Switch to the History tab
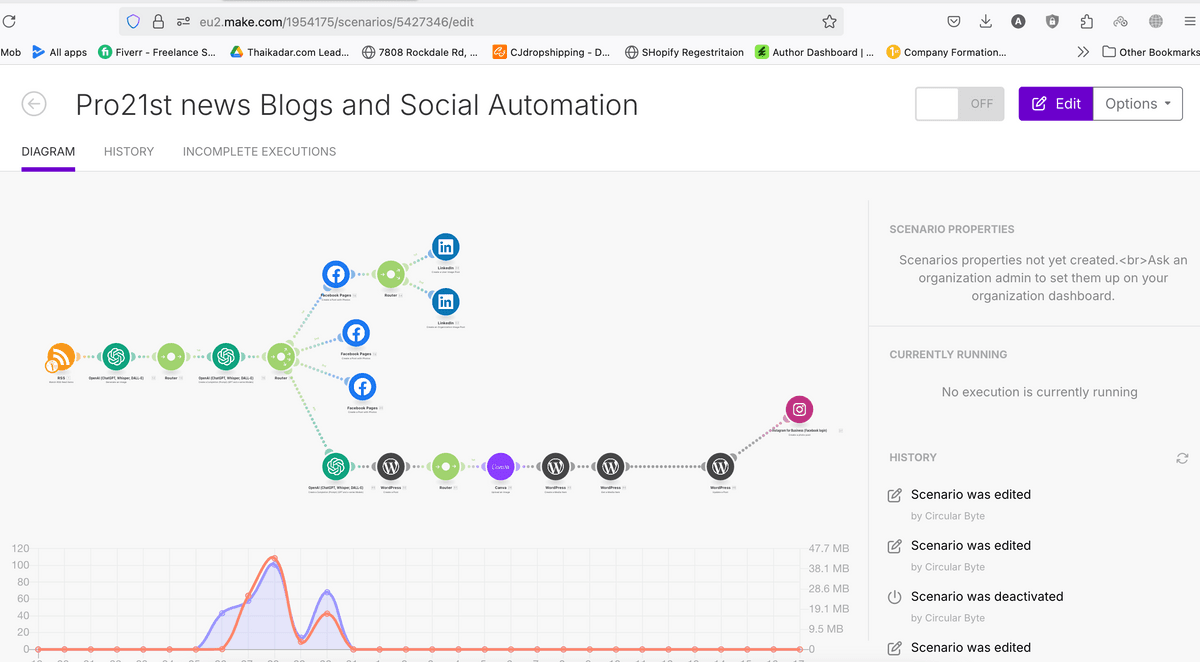Screen dimensions: 1200x662 (x=129, y=152)
